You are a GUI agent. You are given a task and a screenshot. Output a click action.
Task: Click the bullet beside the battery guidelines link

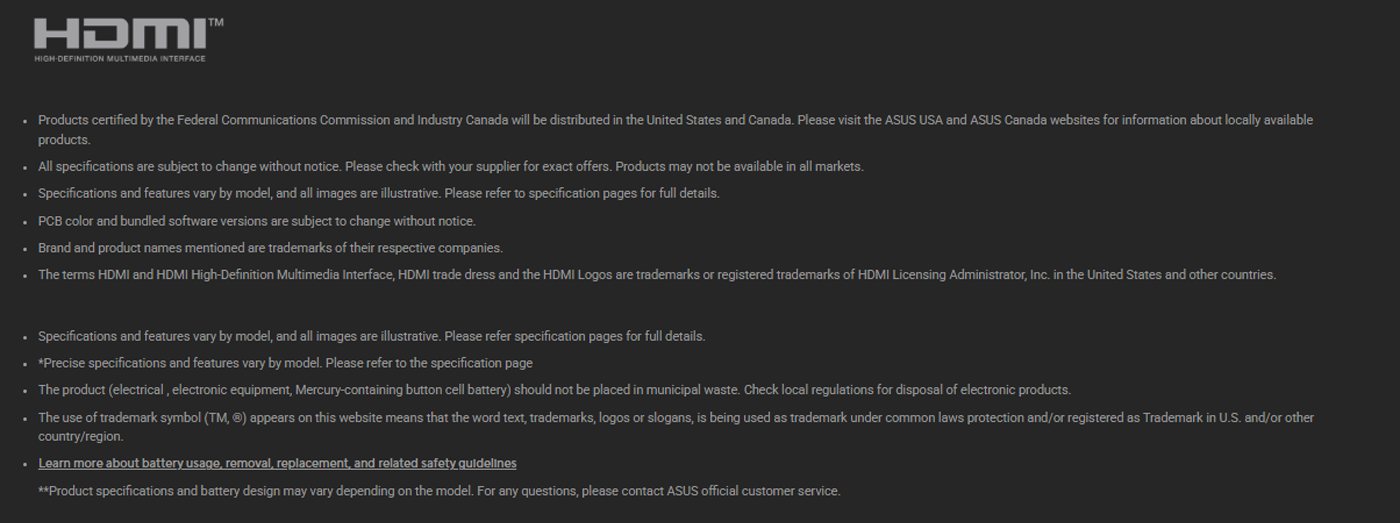[25, 465]
